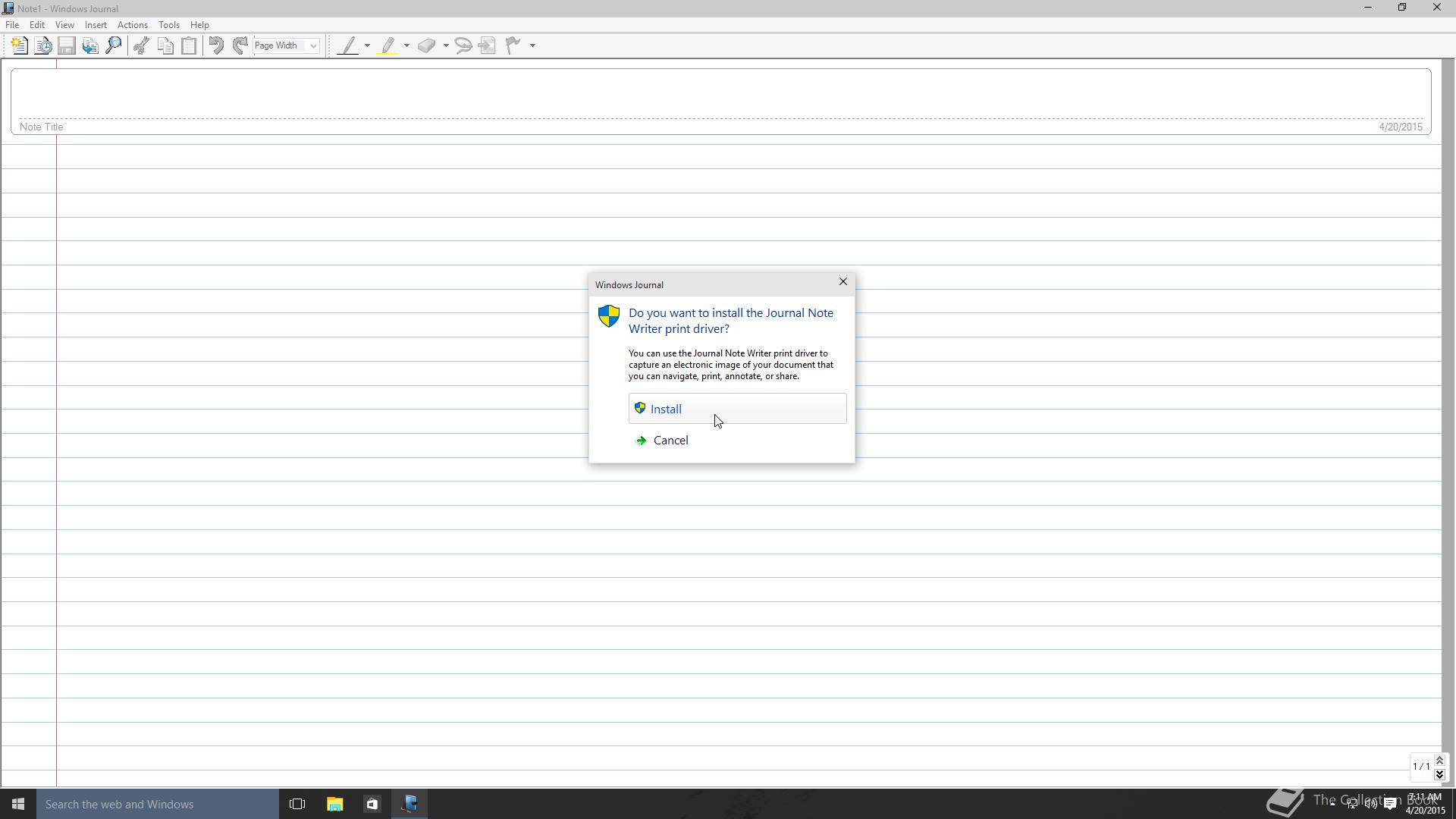Click the Save floppy disk icon
1456x819 pixels.
(x=67, y=45)
